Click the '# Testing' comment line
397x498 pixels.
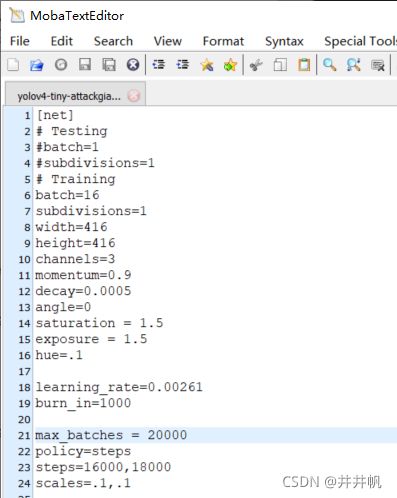[x=72, y=131]
